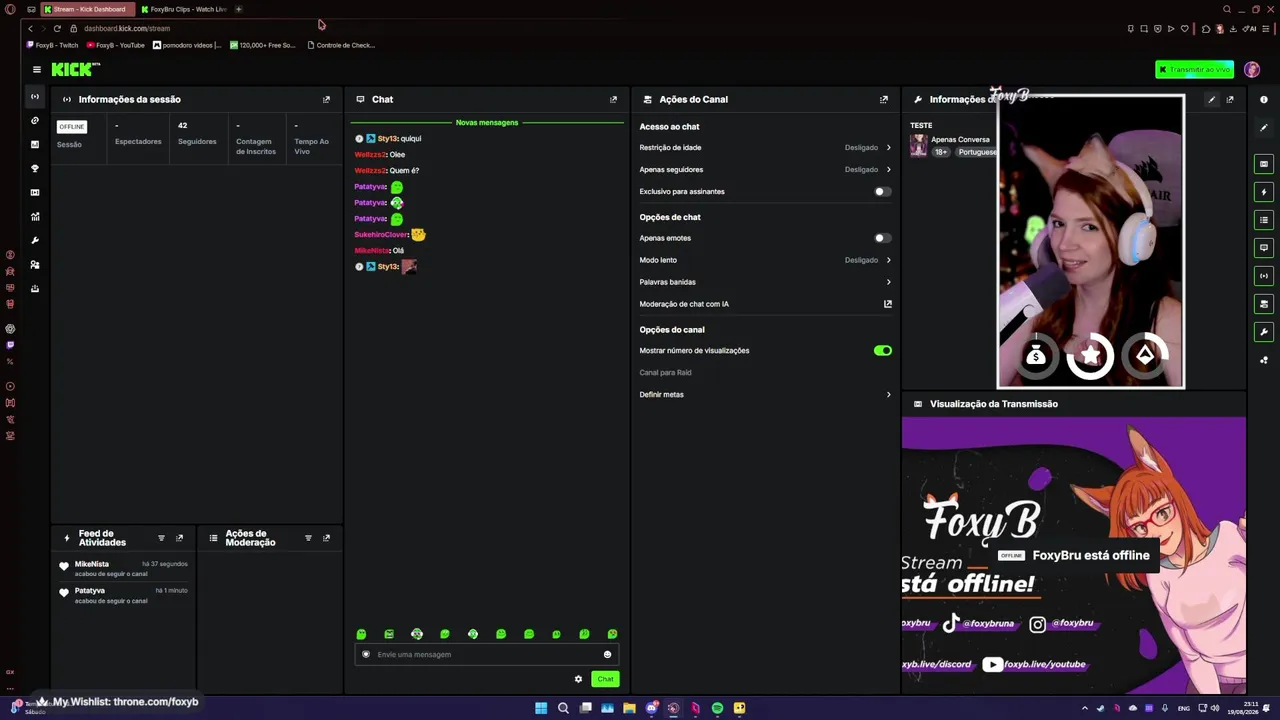The image size is (1280, 720).
Task: Click Wellzzs2 username in "Quem é?" message
Action: pyautogui.click(x=370, y=171)
